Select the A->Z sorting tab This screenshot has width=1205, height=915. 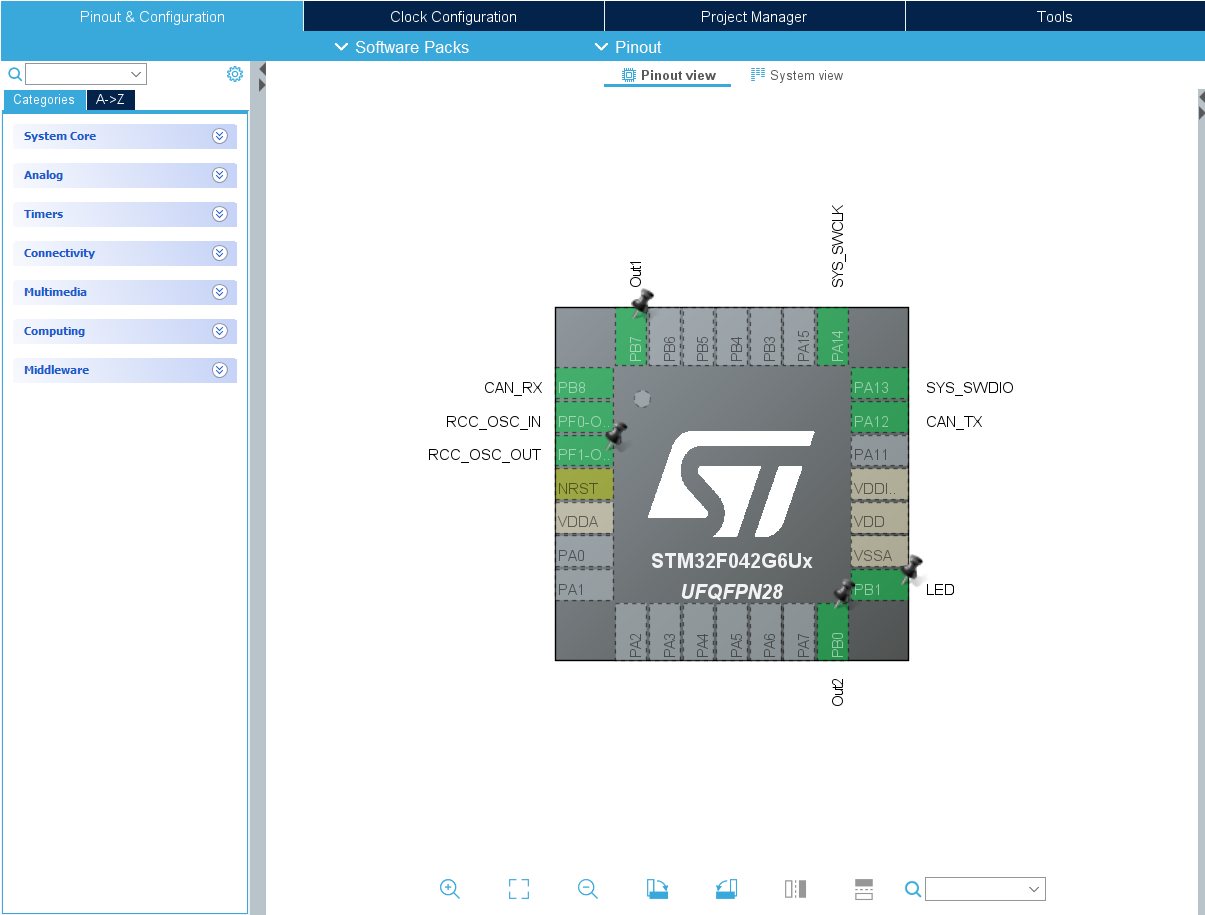(x=110, y=100)
